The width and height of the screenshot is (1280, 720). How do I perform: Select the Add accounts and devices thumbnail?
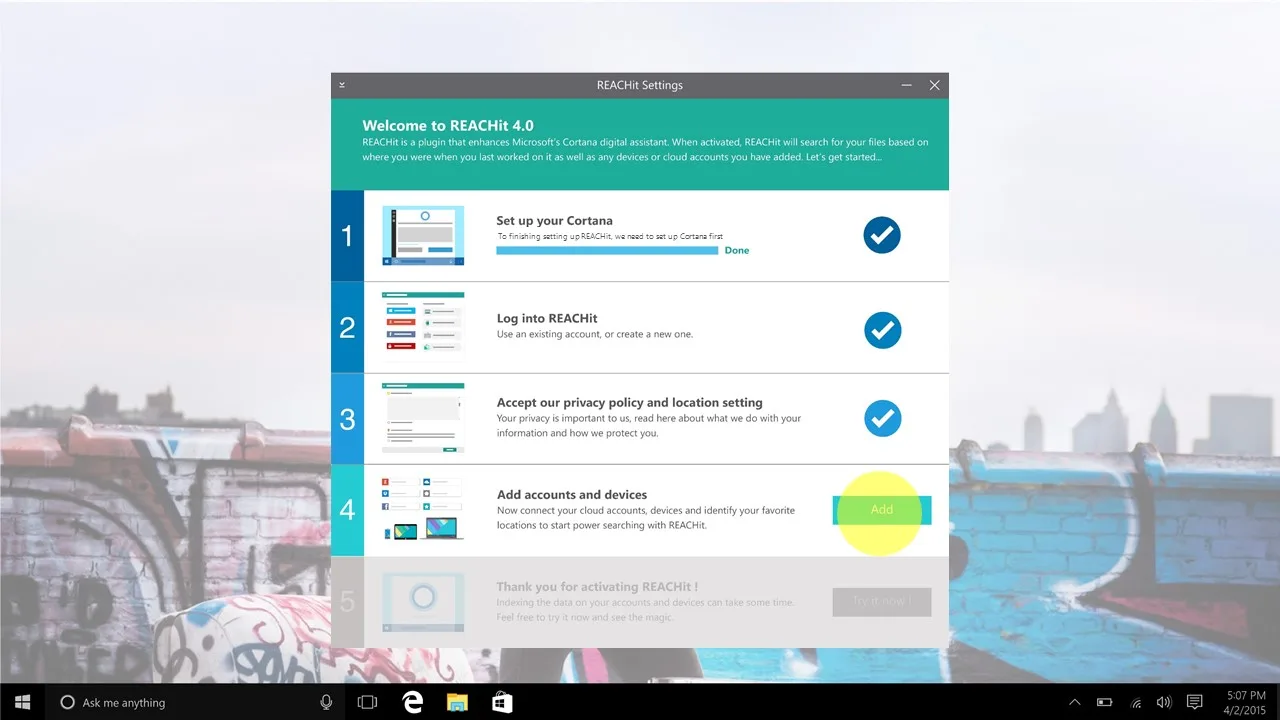coord(423,509)
